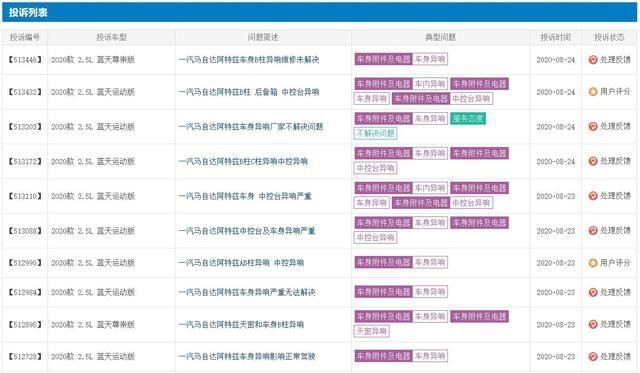Open complaint 一汽马自达阿特兹天窗和车身B柱异响
The height and width of the screenshot is (373, 640).
(x=241, y=324)
